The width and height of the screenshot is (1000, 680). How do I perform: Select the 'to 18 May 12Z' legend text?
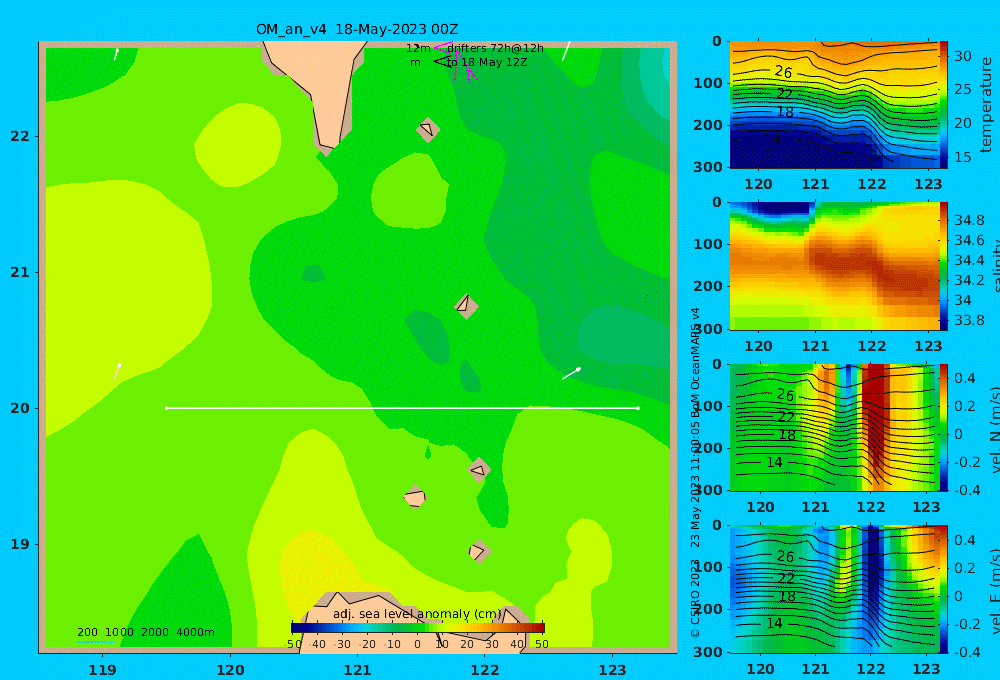pyautogui.click(x=487, y=63)
